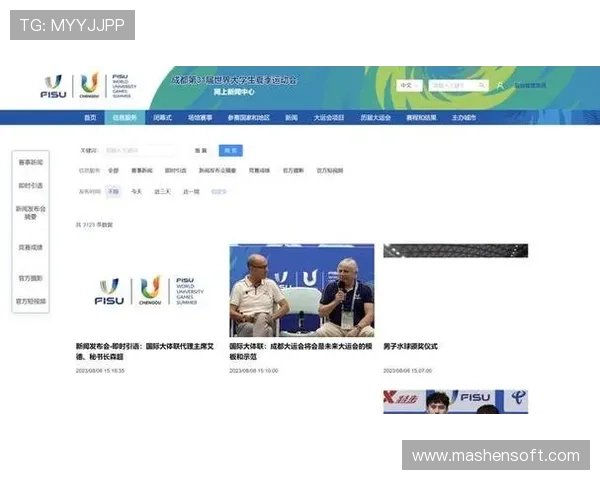Select 竞赛成绩 in the left sidebar
This screenshot has height=480, width=600.
(x=30, y=247)
